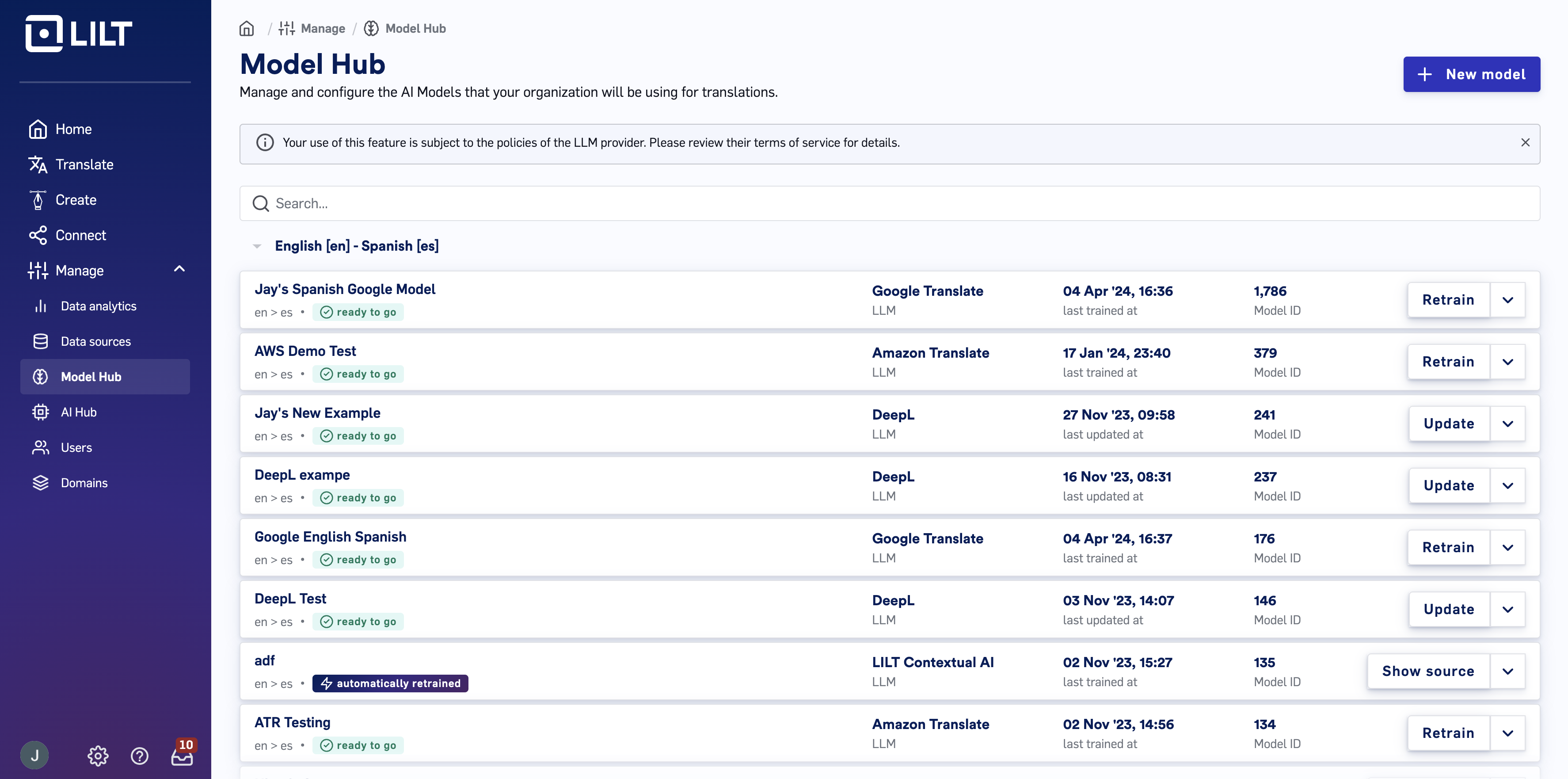Open Jay's Spanish Google Model name

345,289
